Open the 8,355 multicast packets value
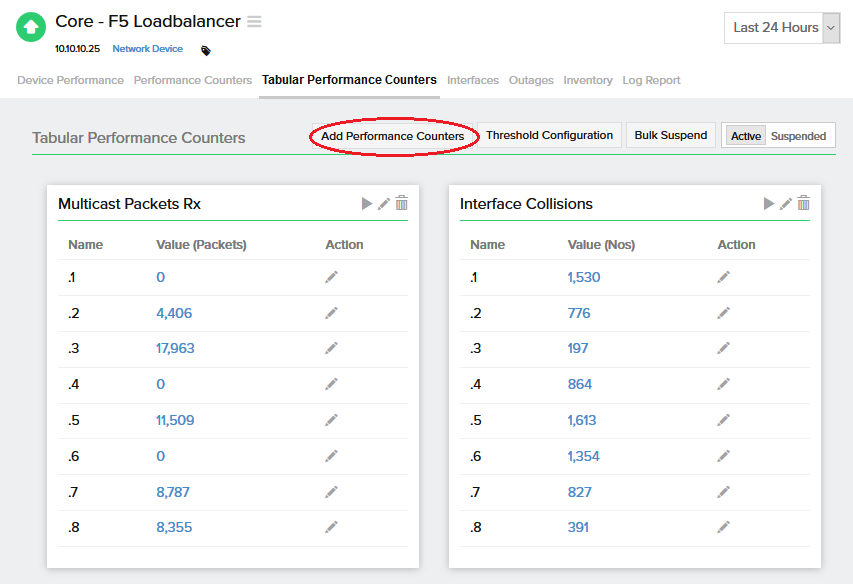 (x=174, y=527)
